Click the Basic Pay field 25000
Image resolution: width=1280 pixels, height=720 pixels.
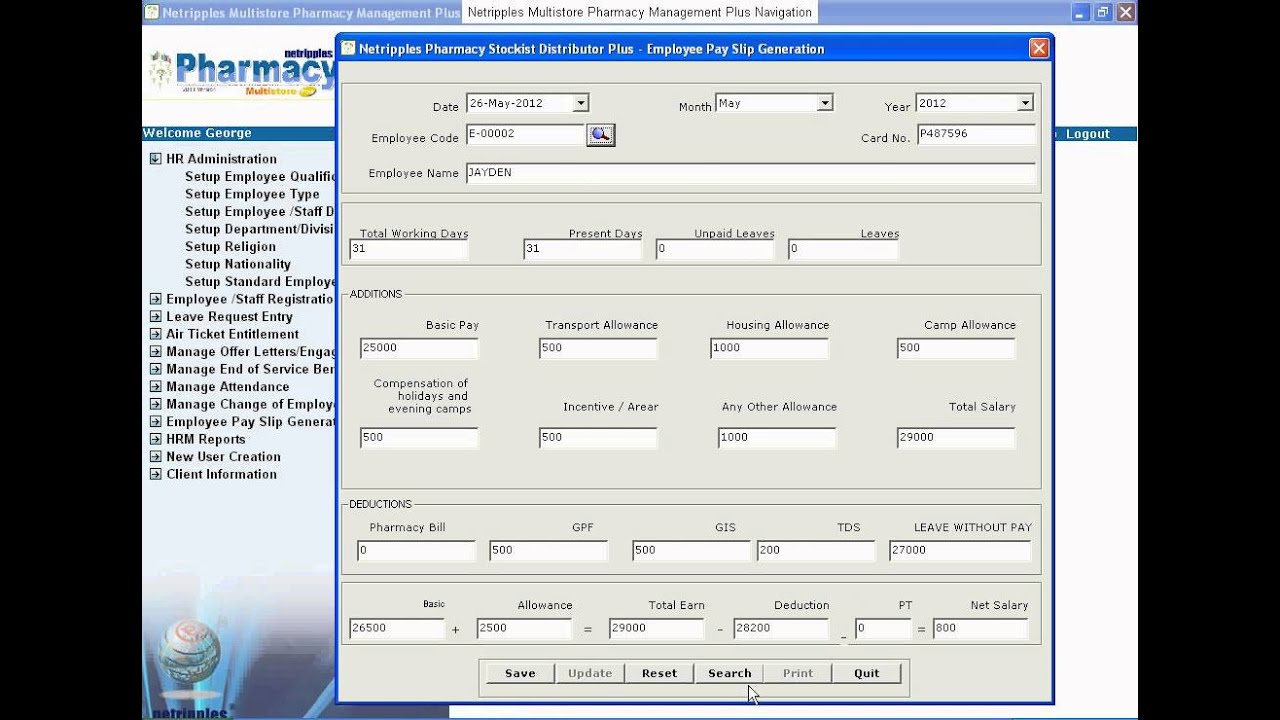click(419, 349)
